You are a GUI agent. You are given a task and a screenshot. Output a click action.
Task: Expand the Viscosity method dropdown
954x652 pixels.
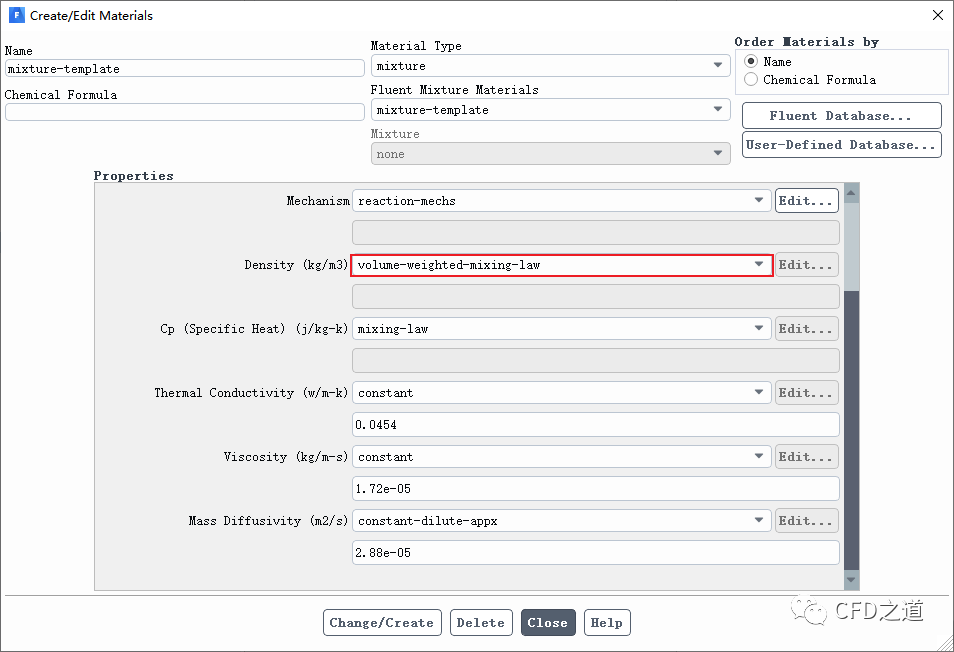click(561, 457)
